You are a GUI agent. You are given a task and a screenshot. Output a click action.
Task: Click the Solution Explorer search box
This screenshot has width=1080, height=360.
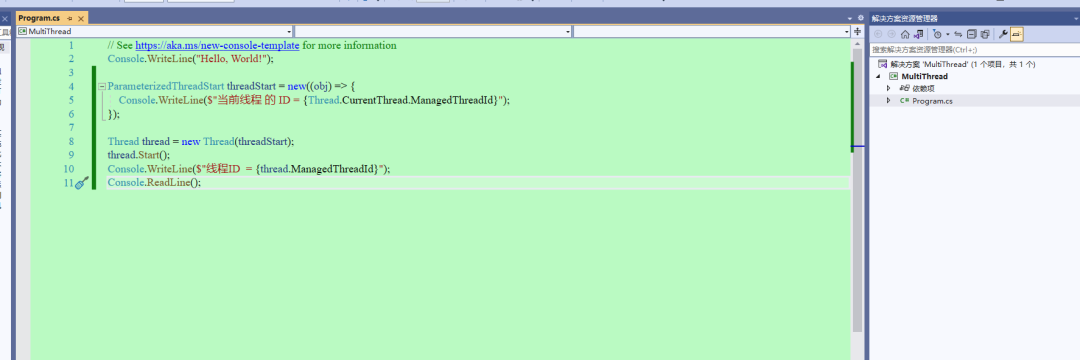click(x=974, y=50)
